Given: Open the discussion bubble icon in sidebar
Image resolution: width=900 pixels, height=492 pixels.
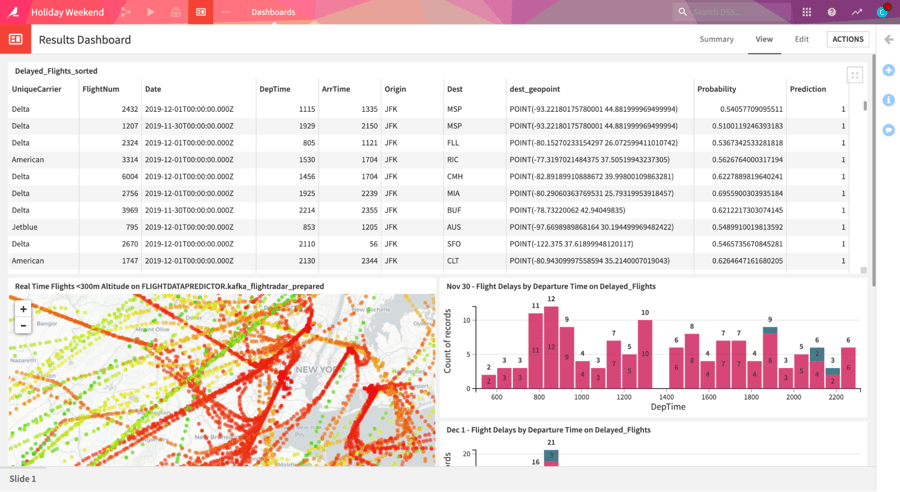Looking at the screenshot, I should (889, 130).
